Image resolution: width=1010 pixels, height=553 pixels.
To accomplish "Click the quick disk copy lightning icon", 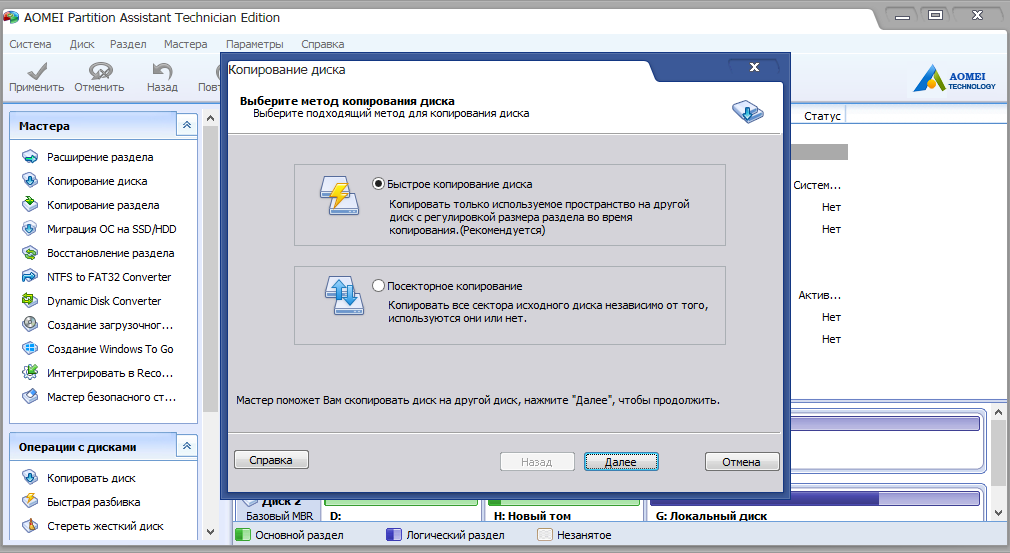I will 339,196.
